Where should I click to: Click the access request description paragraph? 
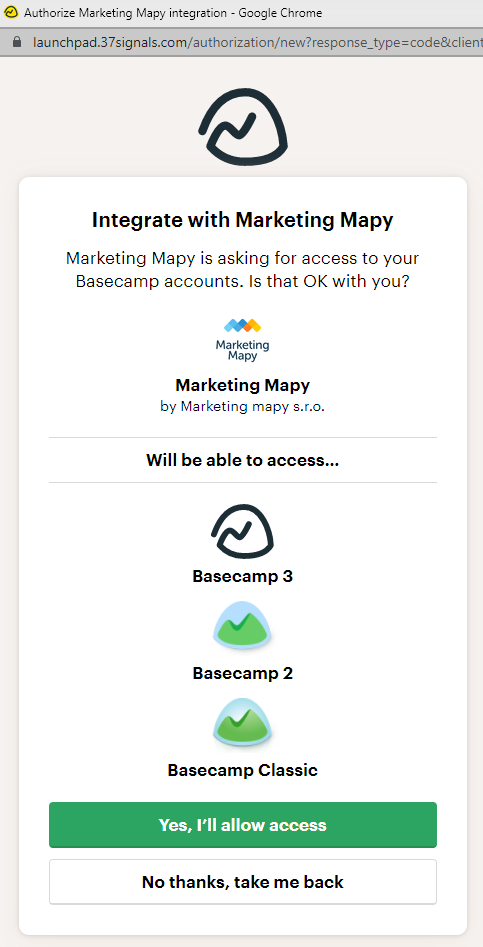(x=243, y=270)
